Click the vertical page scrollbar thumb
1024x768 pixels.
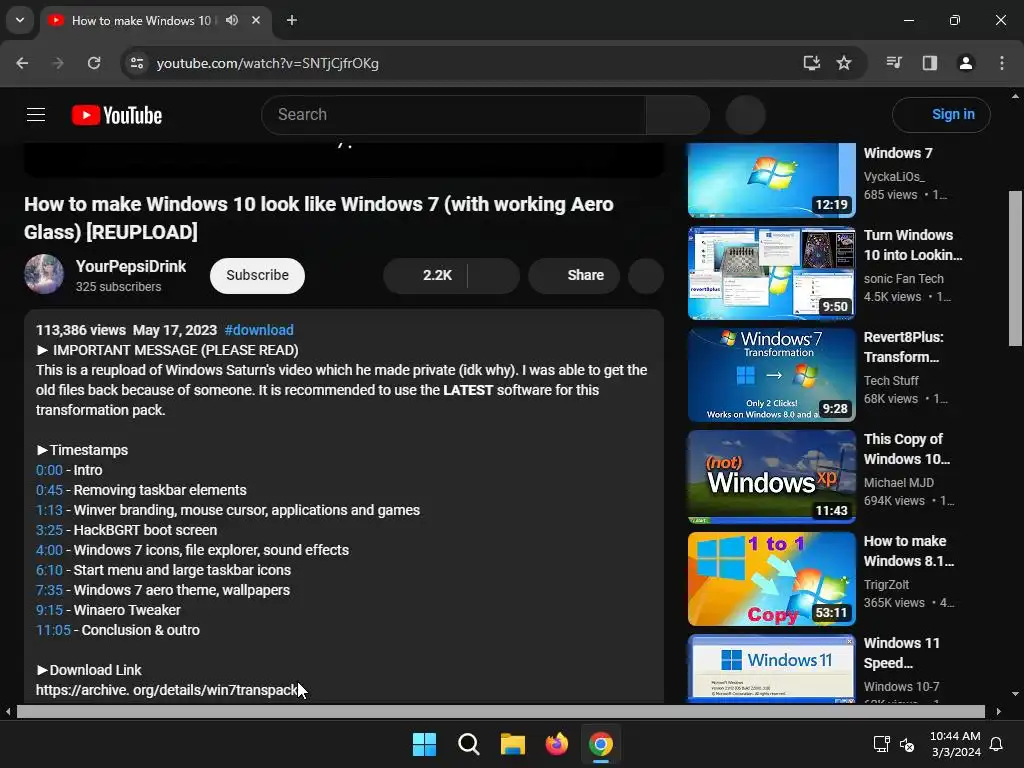point(1015,268)
